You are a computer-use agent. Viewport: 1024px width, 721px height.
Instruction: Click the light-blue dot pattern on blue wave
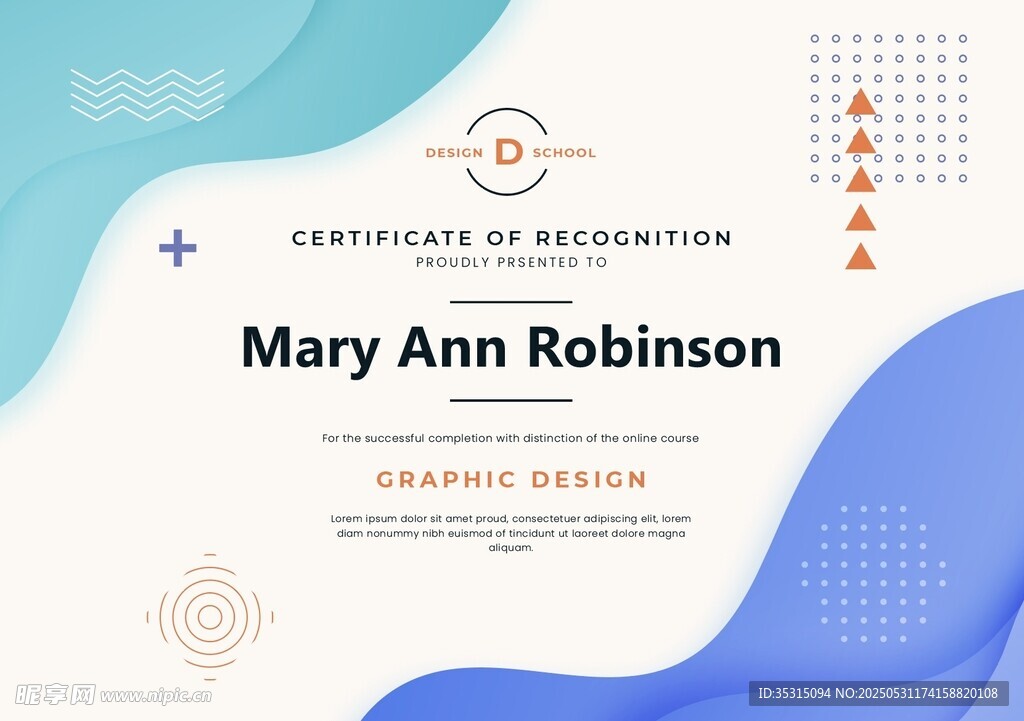coord(873,573)
